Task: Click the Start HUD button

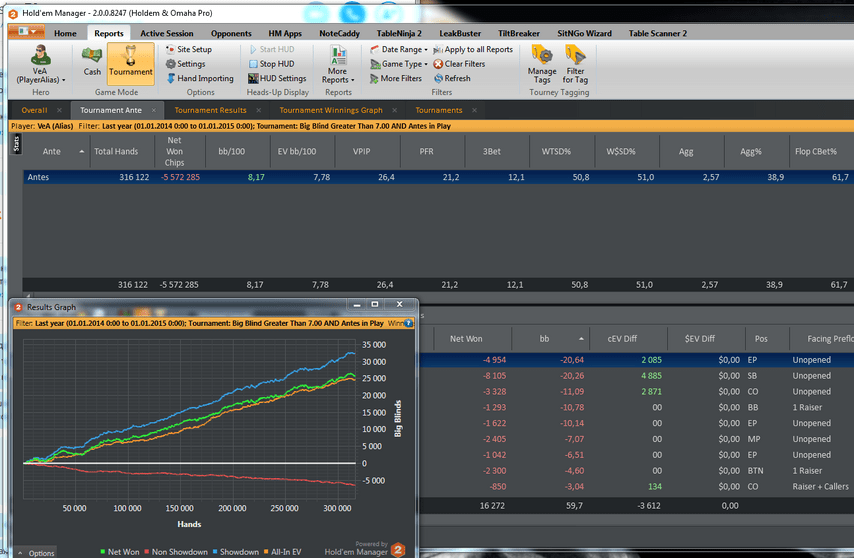Action: coord(271,49)
